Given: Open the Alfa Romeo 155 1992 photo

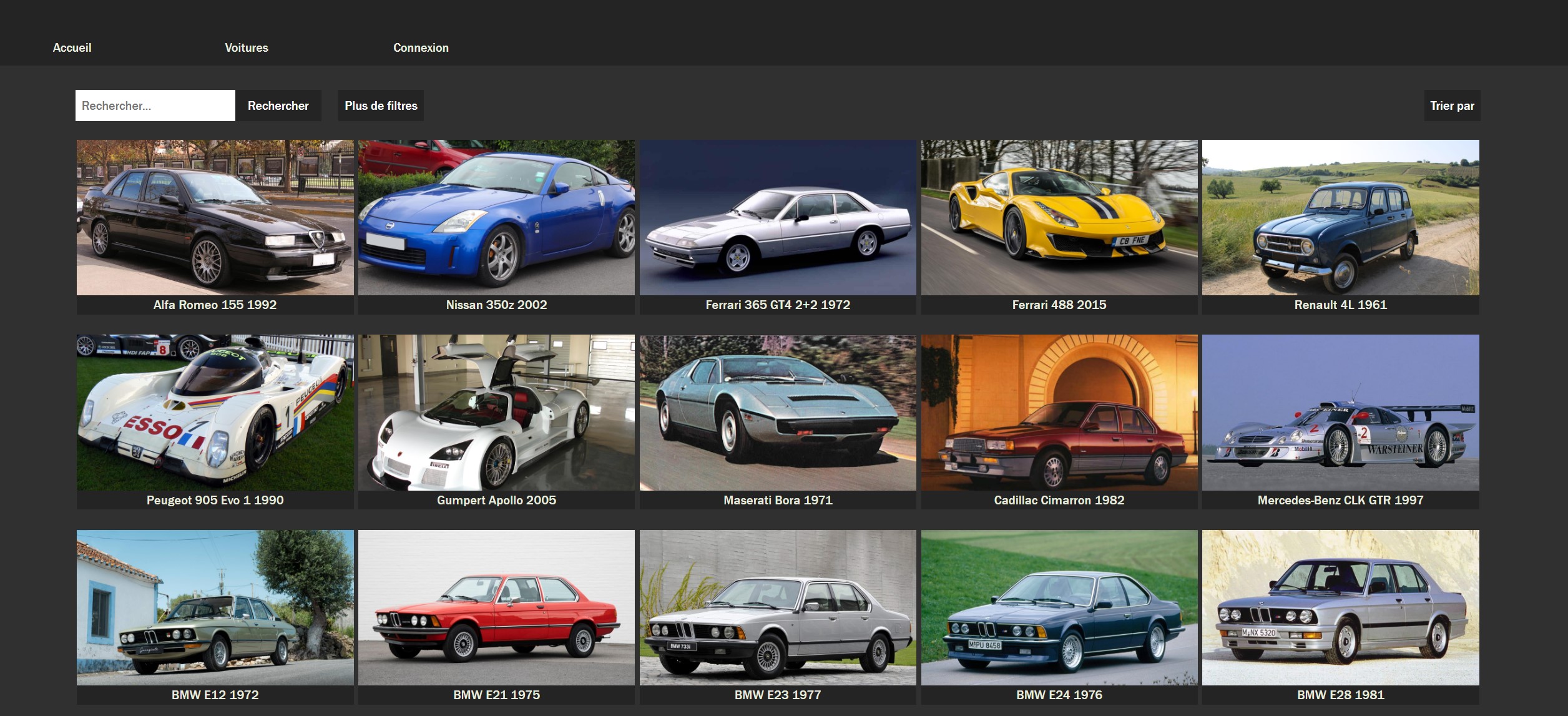Looking at the screenshot, I should [x=215, y=217].
